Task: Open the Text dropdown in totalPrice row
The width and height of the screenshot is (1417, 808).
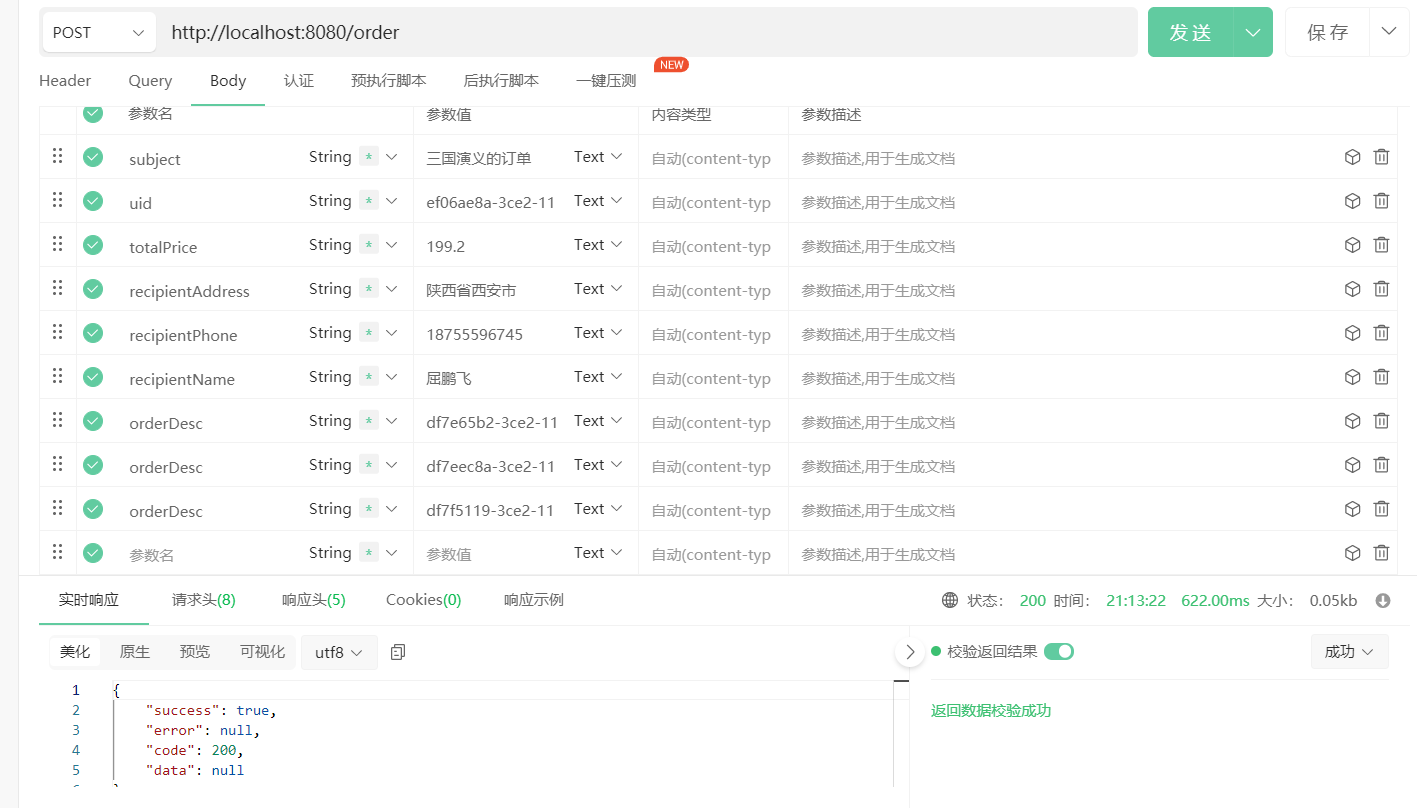Action: (x=598, y=245)
